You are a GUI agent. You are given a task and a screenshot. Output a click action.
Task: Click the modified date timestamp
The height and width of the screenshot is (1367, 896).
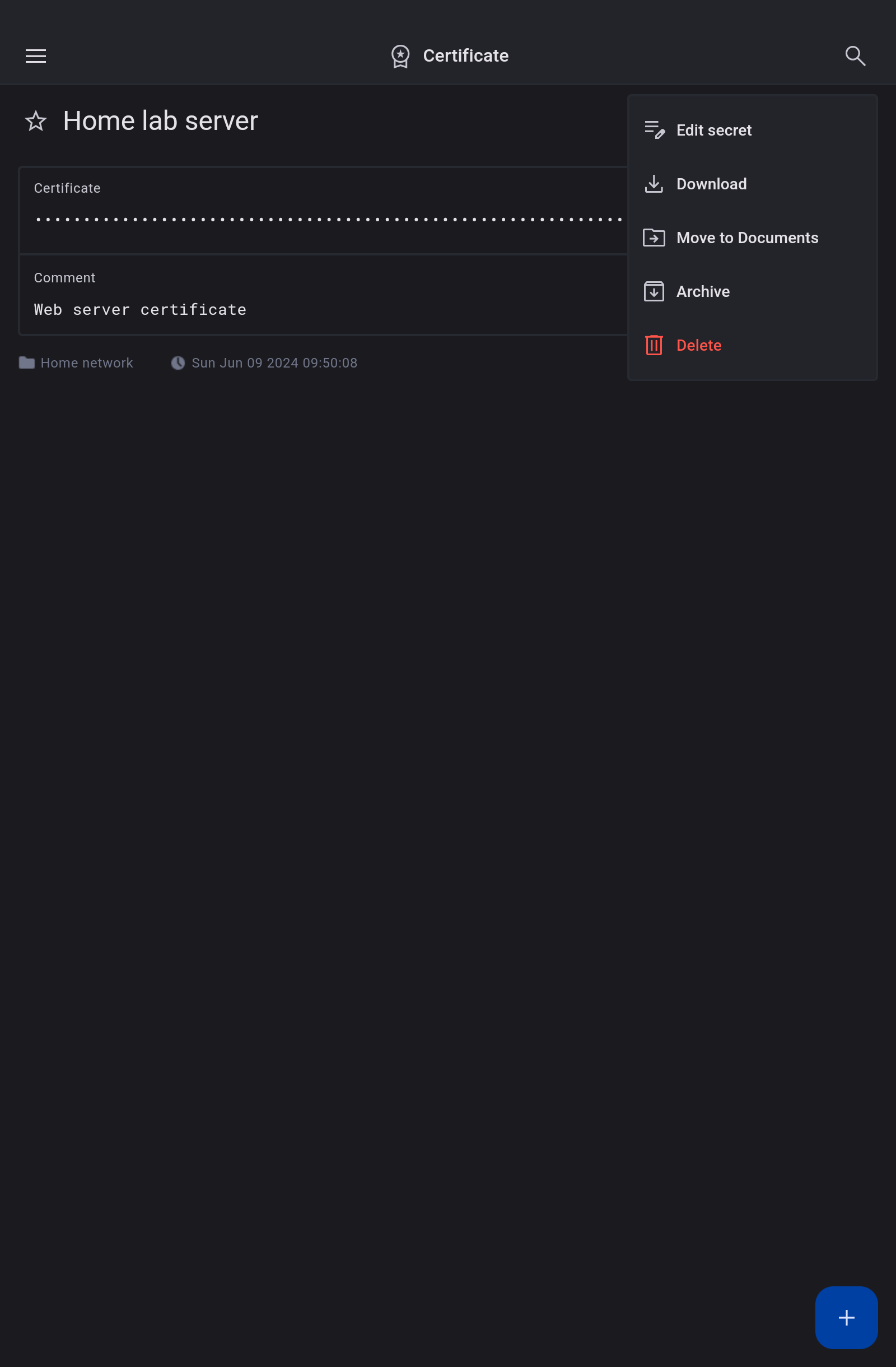(274, 363)
